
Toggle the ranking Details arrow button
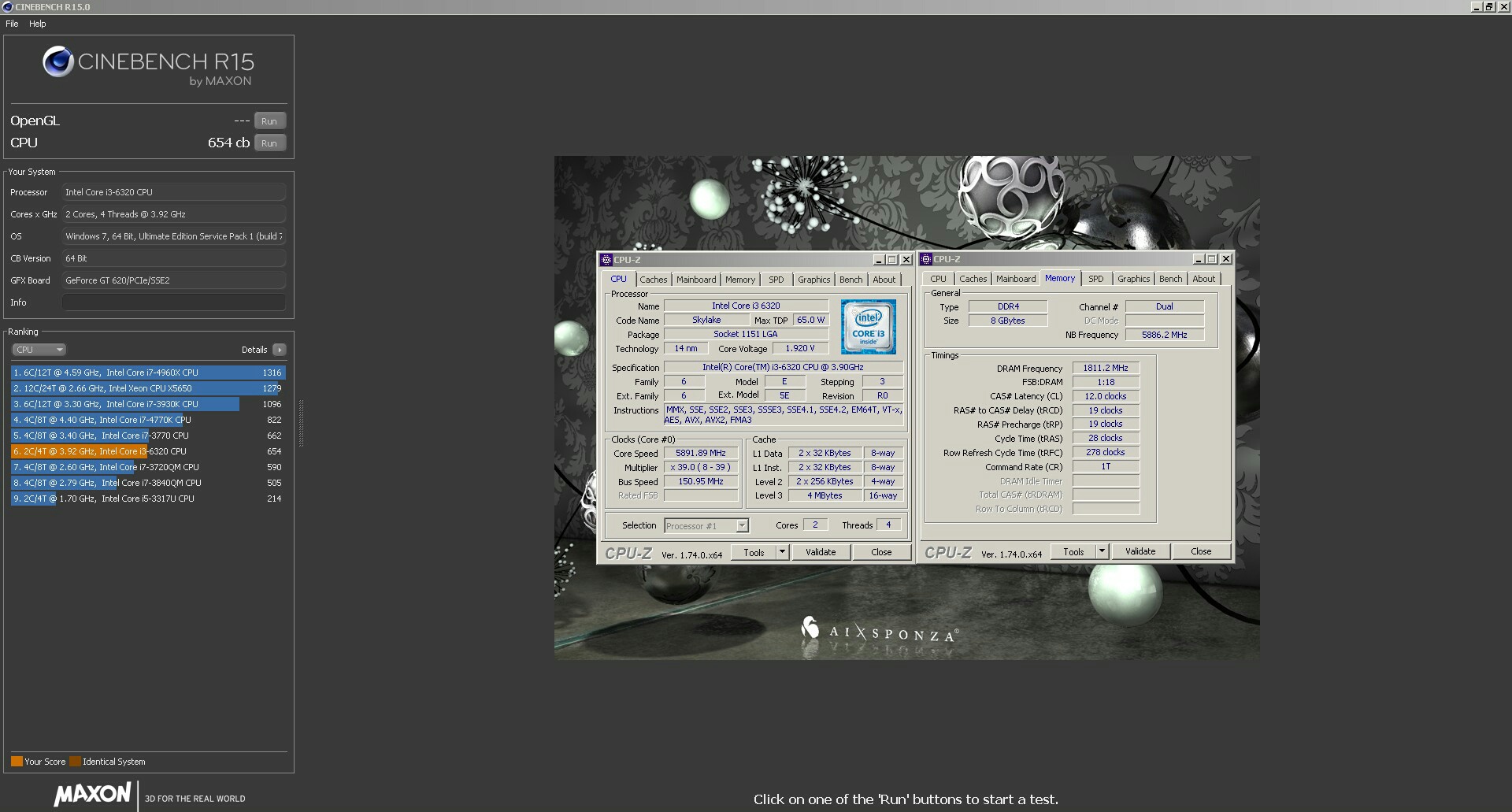pos(280,350)
